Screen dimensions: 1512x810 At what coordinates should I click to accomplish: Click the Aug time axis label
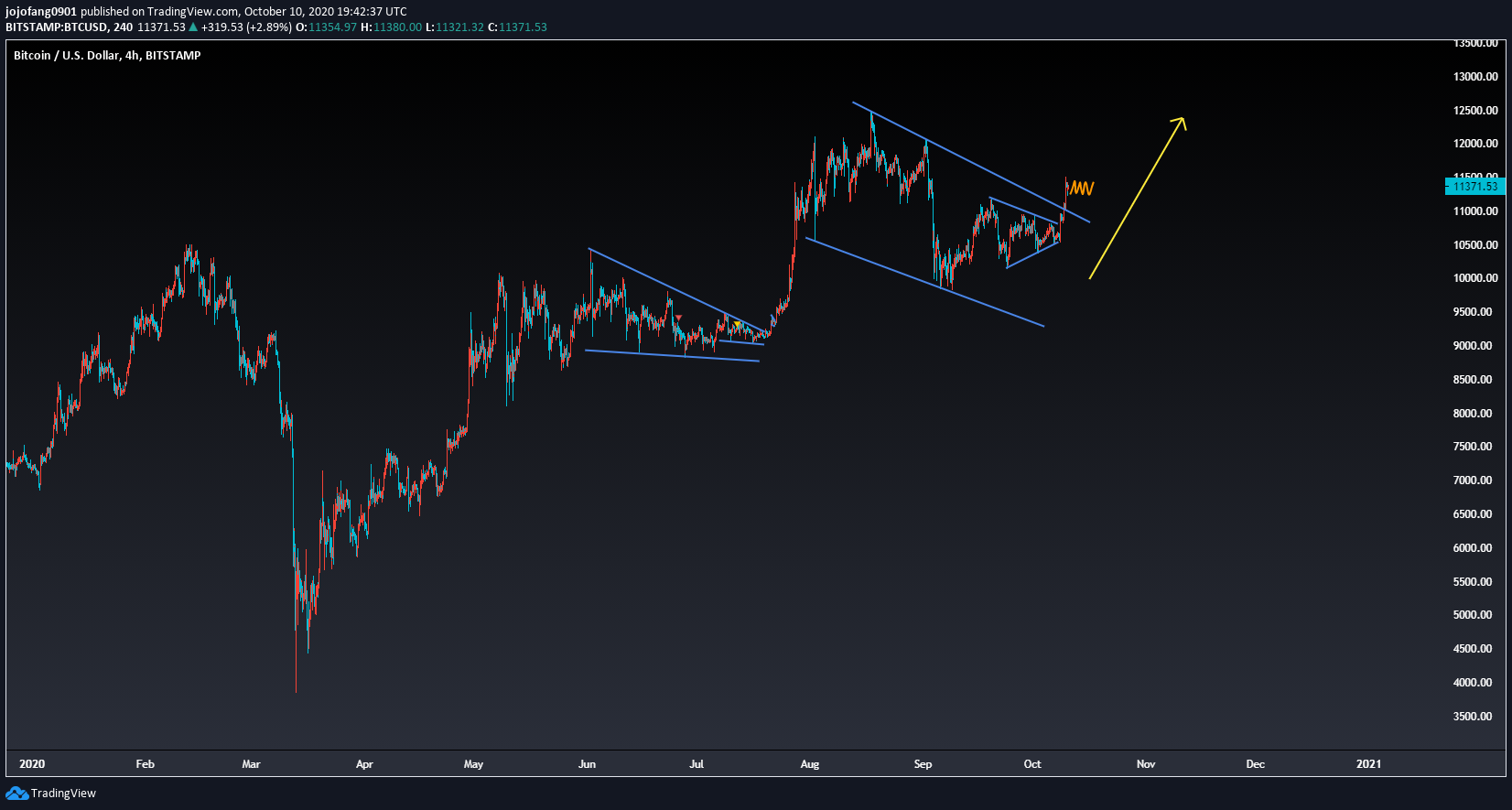(810, 764)
